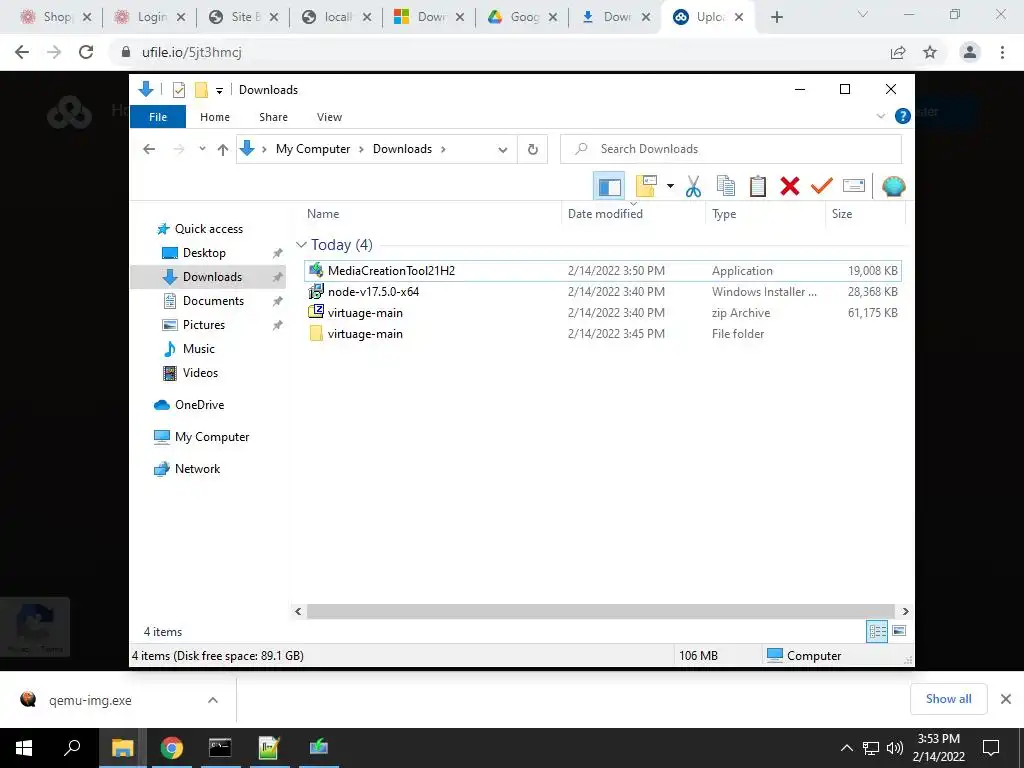1024x768 pixels.
Task: Sort by the Name column header
Action: 433,214
